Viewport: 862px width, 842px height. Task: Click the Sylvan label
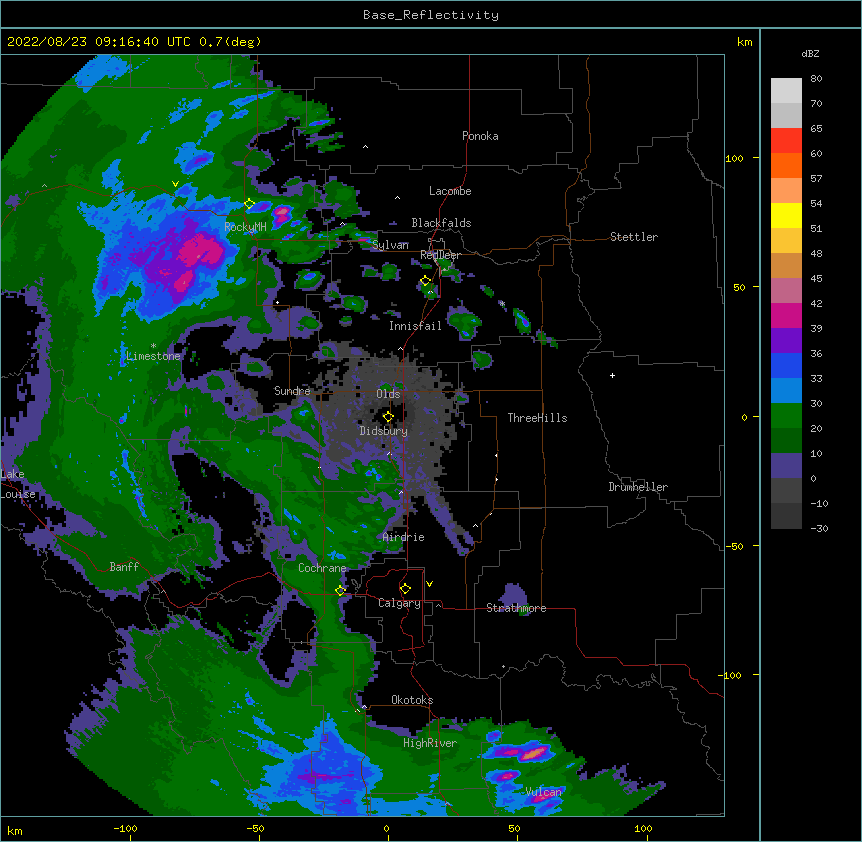pyautogui.click(x=390, y=245)
